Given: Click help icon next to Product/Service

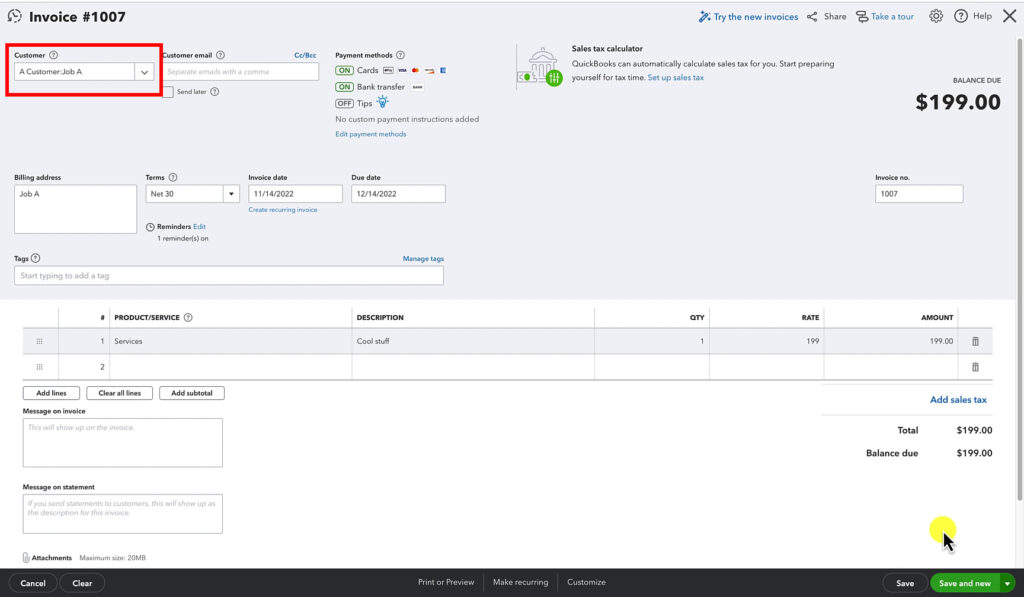Looking at the screenshot, I should [188, 318].
